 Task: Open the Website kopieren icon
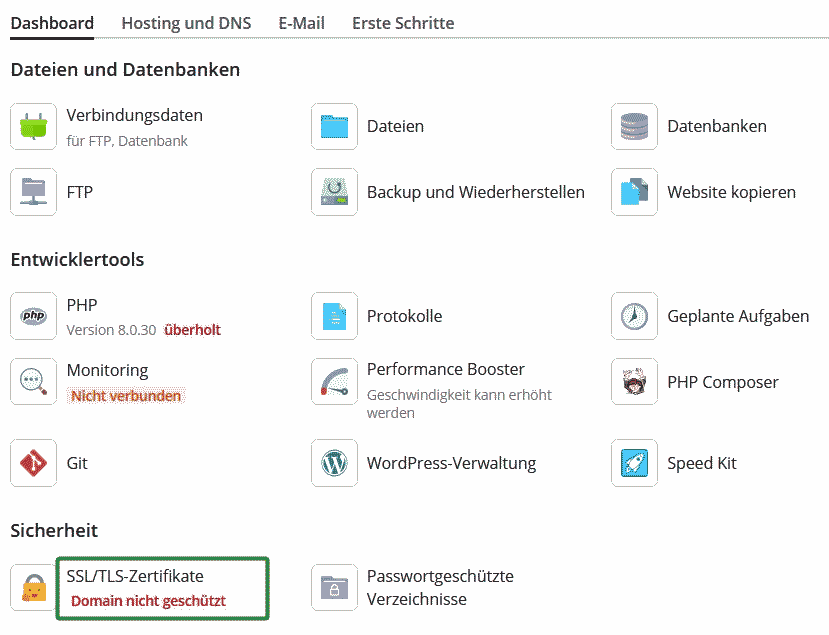634,192
